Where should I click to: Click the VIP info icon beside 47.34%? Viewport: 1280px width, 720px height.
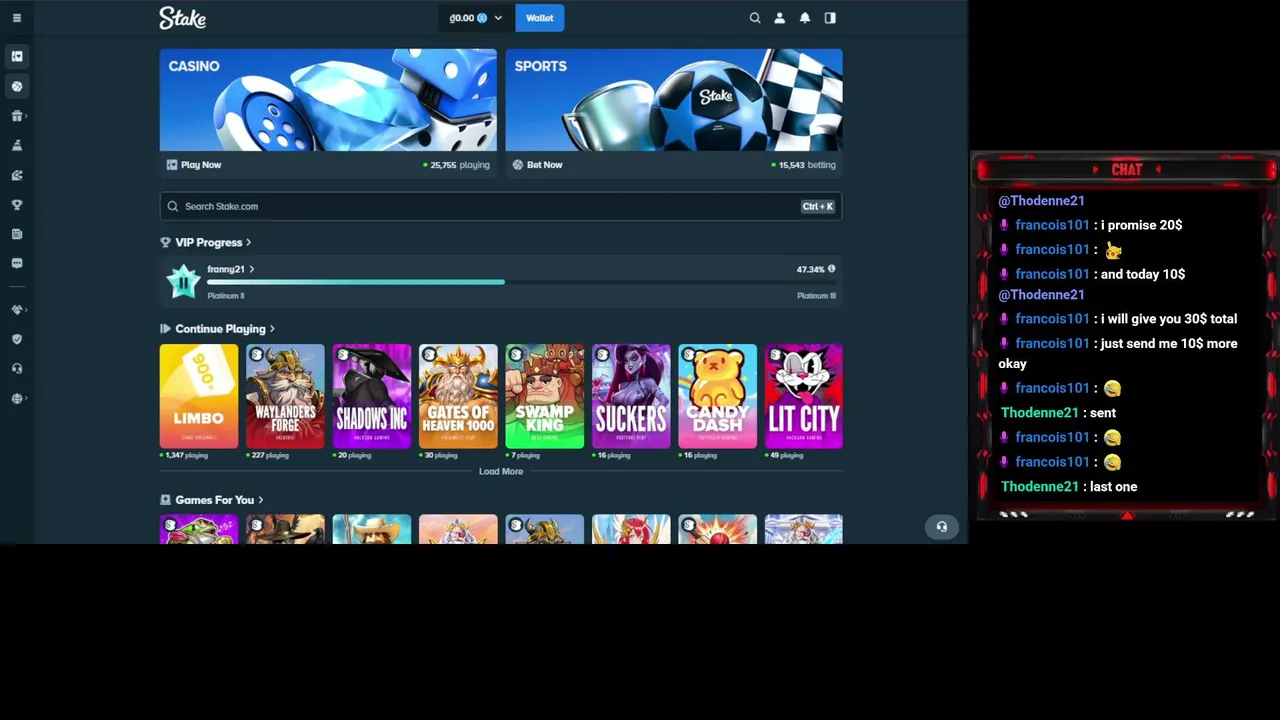point(831,269)
